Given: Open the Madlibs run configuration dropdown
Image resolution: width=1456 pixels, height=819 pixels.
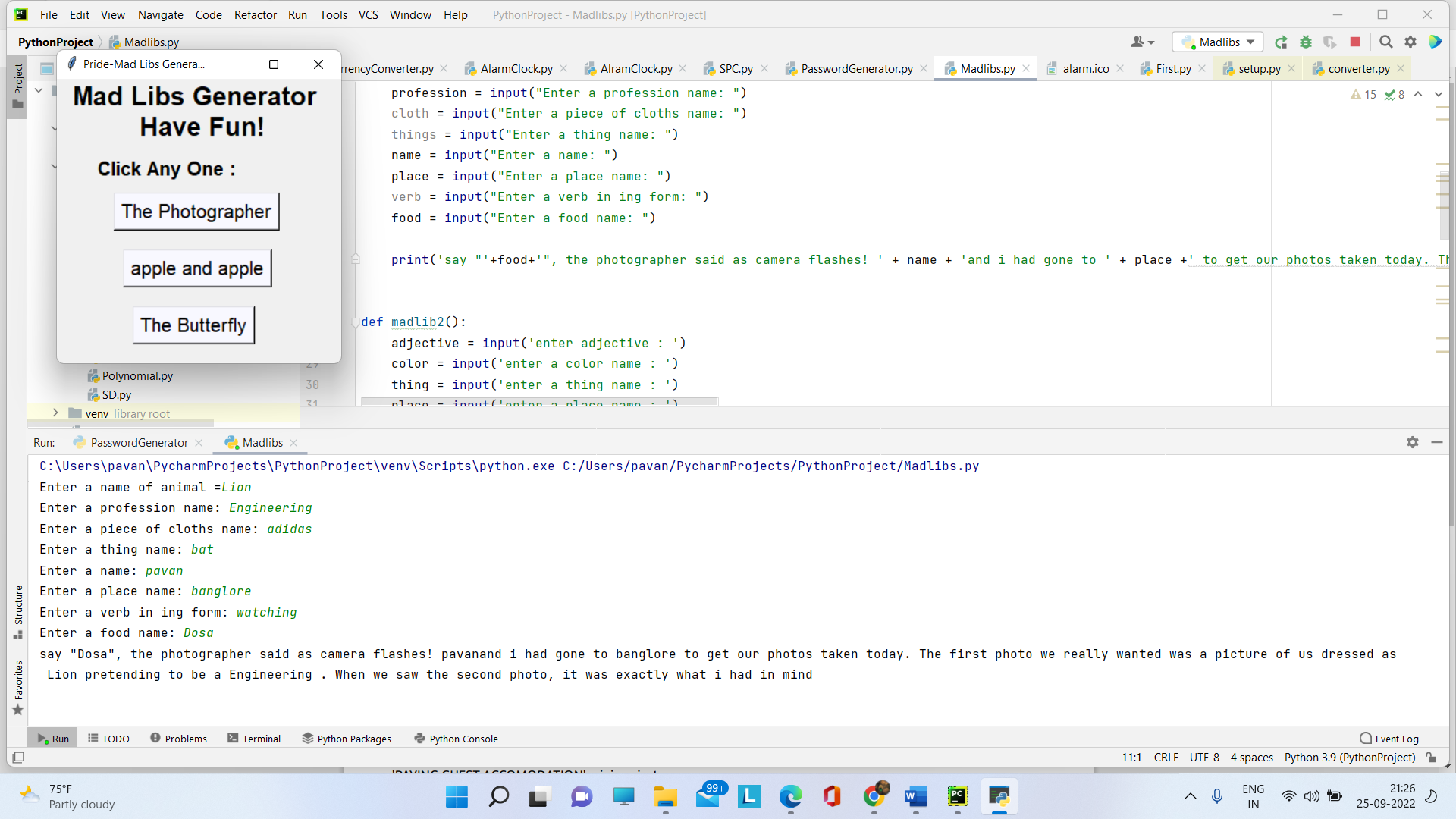Looking at the screenshot, I should (x=1218, y=42).
